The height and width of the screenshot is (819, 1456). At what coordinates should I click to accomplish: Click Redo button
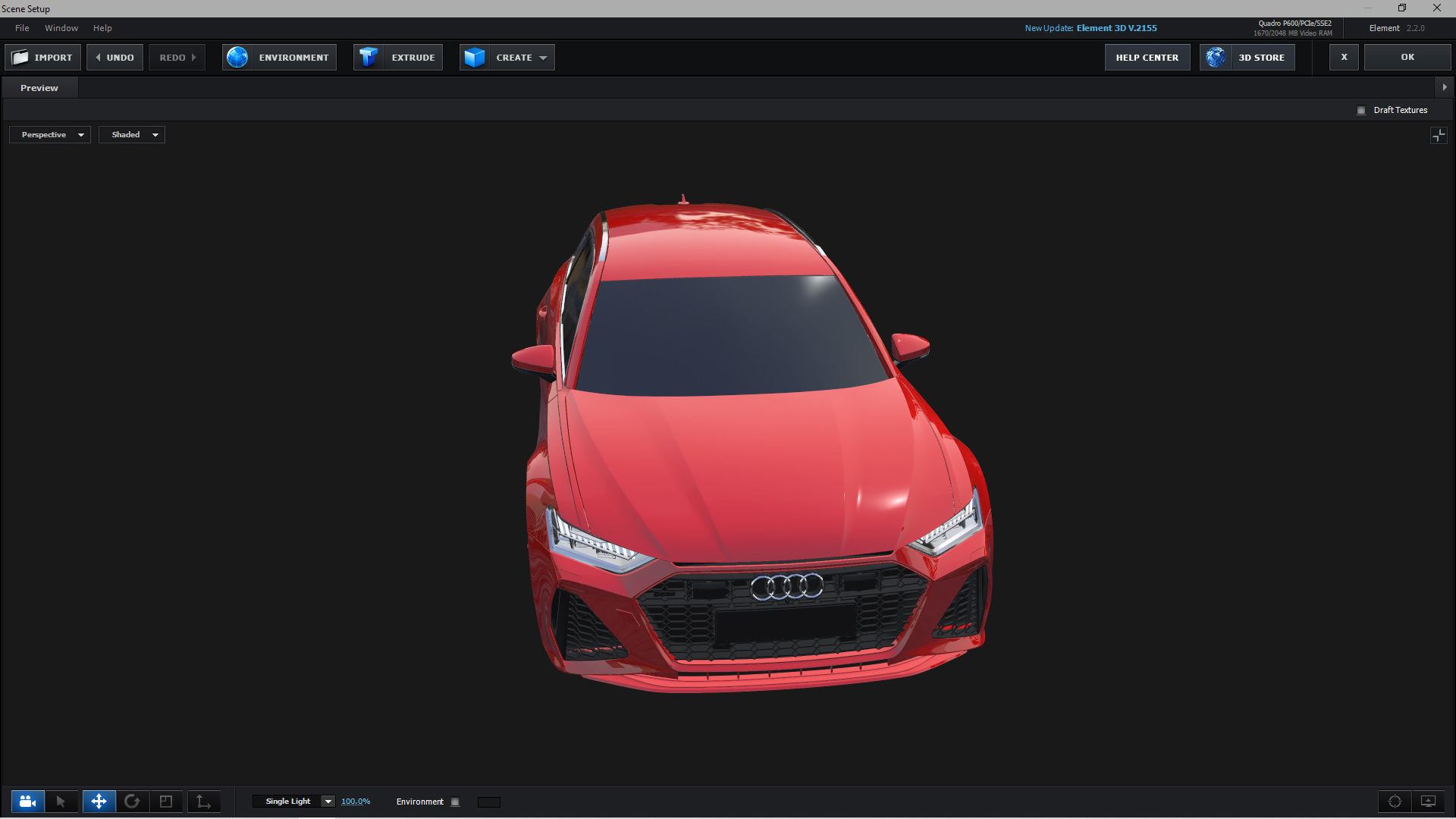tap(177, 58)
